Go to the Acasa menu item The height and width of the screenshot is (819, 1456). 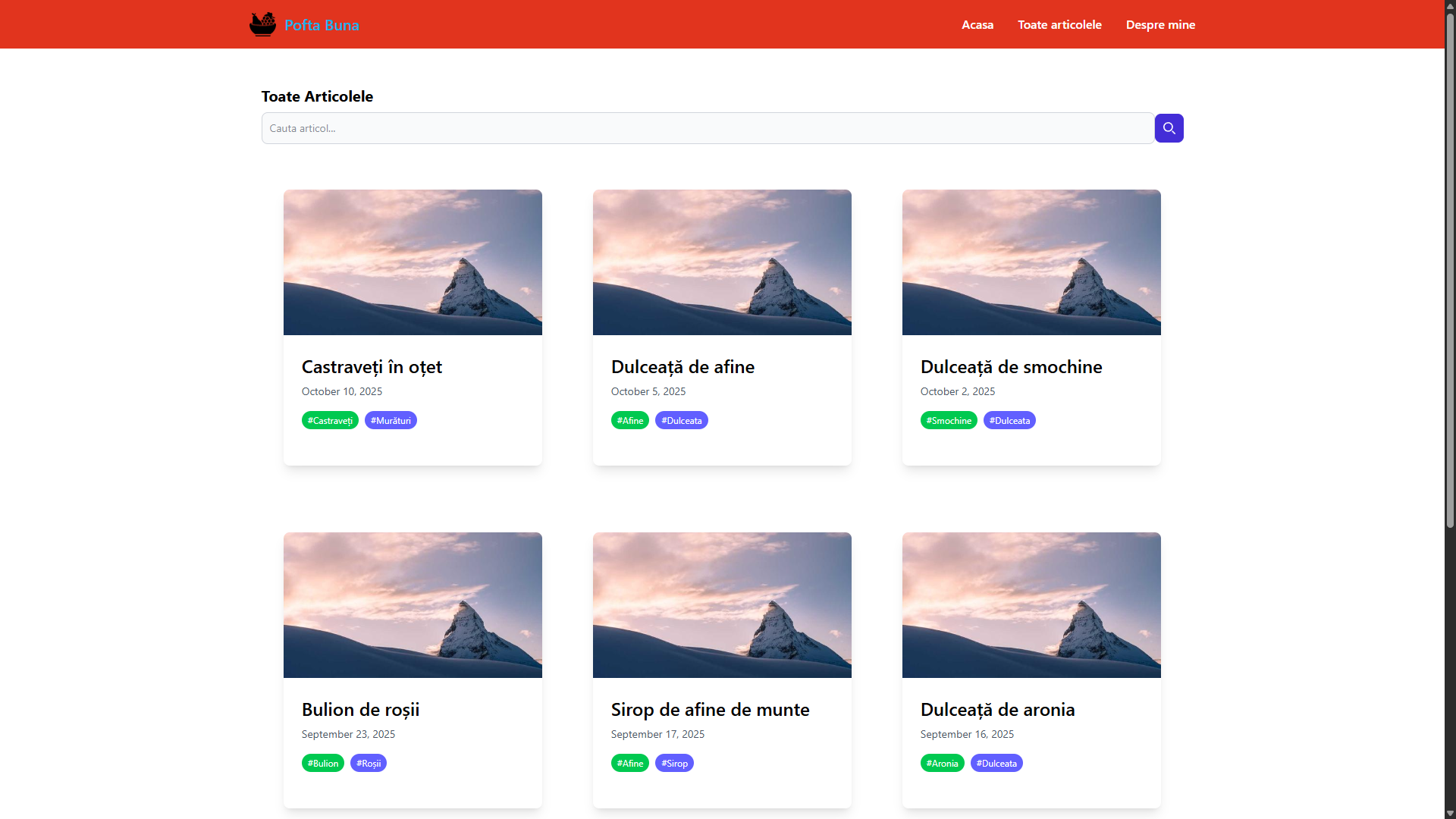977,25
